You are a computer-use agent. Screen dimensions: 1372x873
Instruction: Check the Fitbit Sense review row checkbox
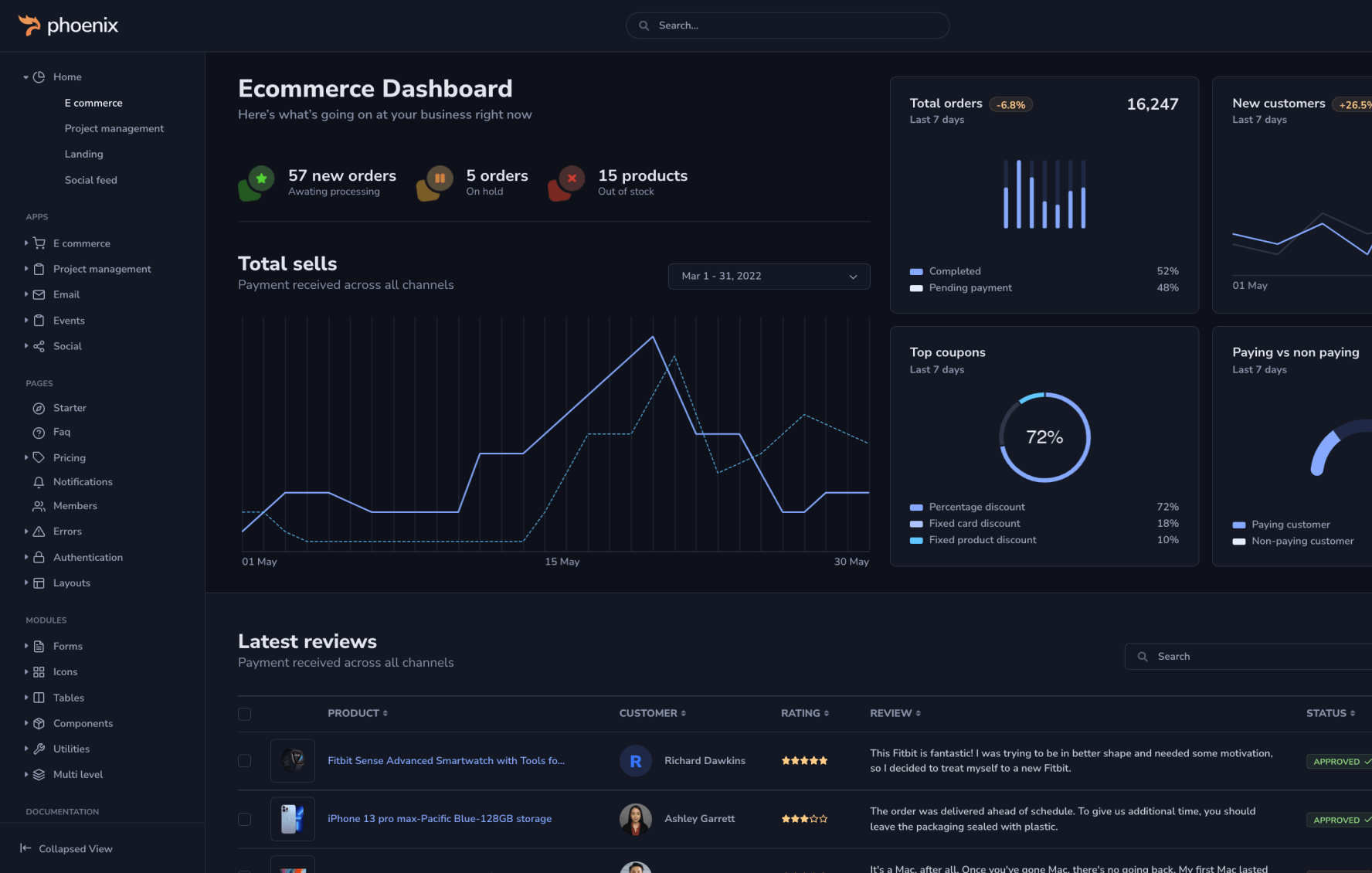(x=244, y=761)
